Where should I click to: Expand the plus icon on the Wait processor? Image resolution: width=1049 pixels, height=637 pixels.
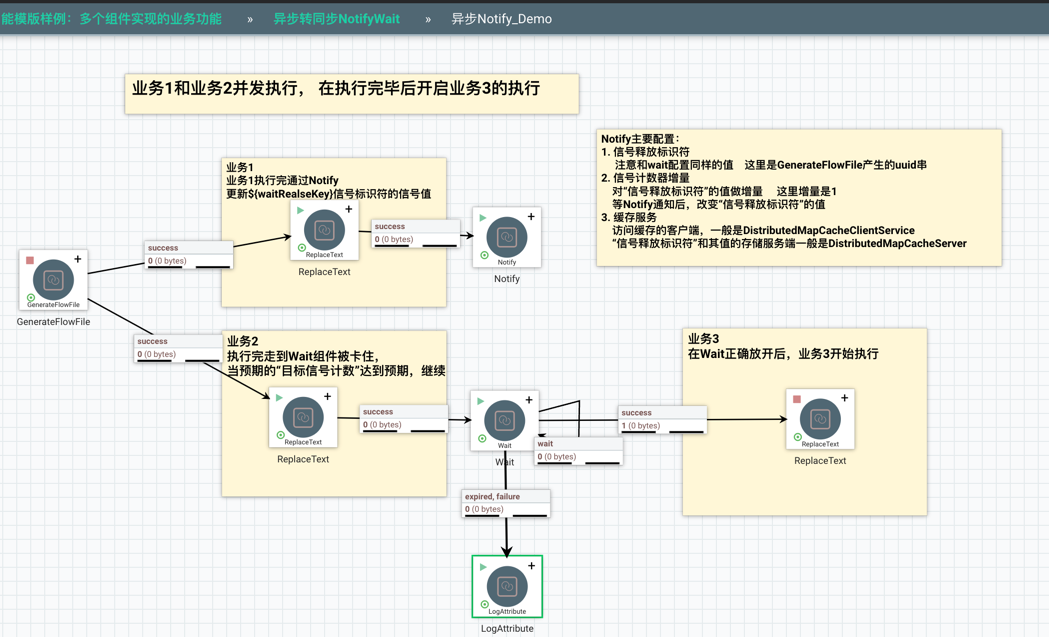tap(529, 400)
